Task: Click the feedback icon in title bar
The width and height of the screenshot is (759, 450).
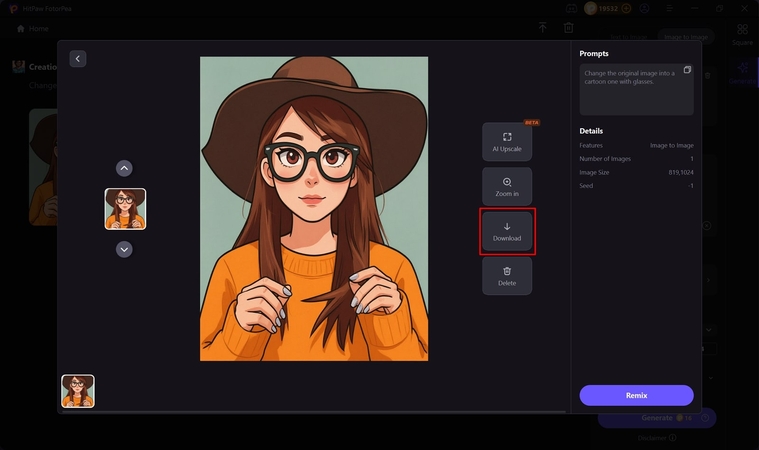Action: (x=572, y=9)
